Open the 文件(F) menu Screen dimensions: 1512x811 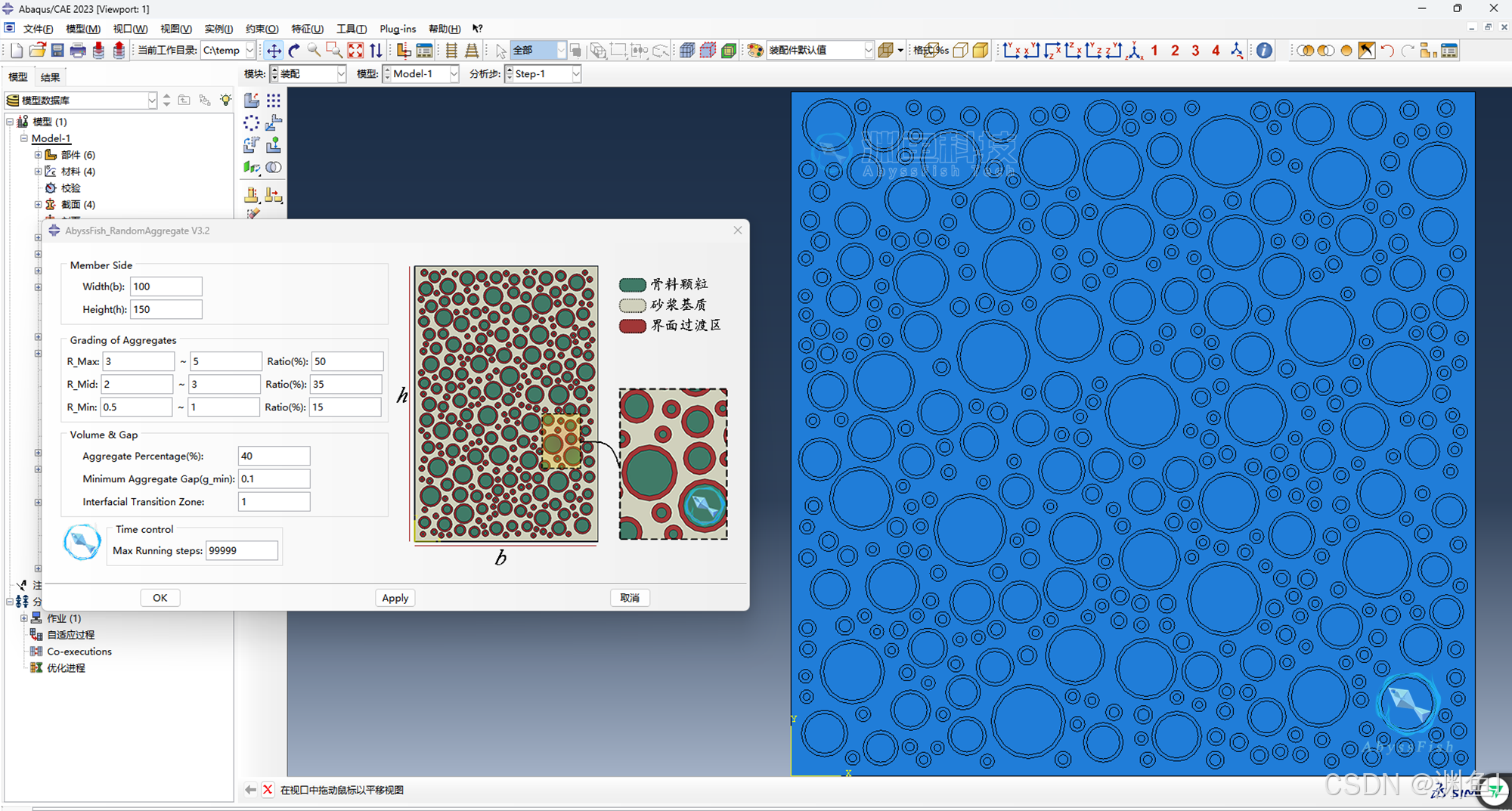tap(38, 29)
